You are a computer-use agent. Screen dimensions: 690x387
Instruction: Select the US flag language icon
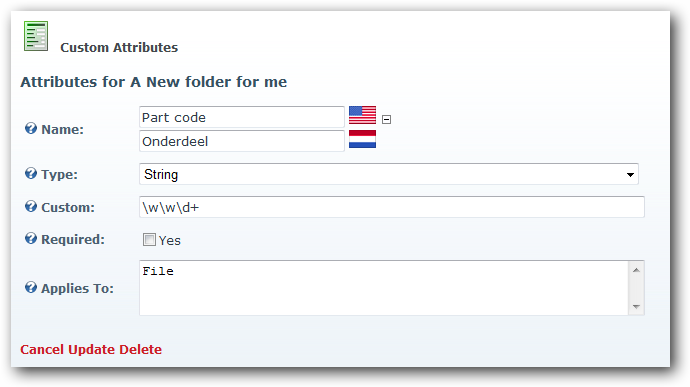(362, 115)
